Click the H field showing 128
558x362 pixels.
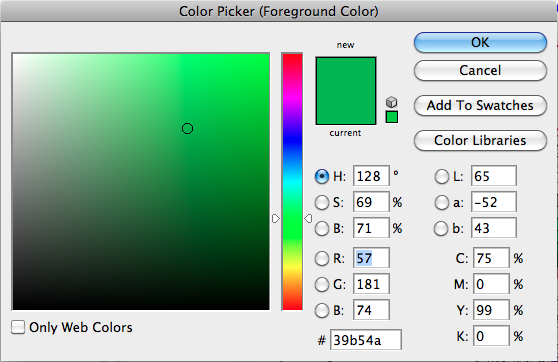point(371,176)
